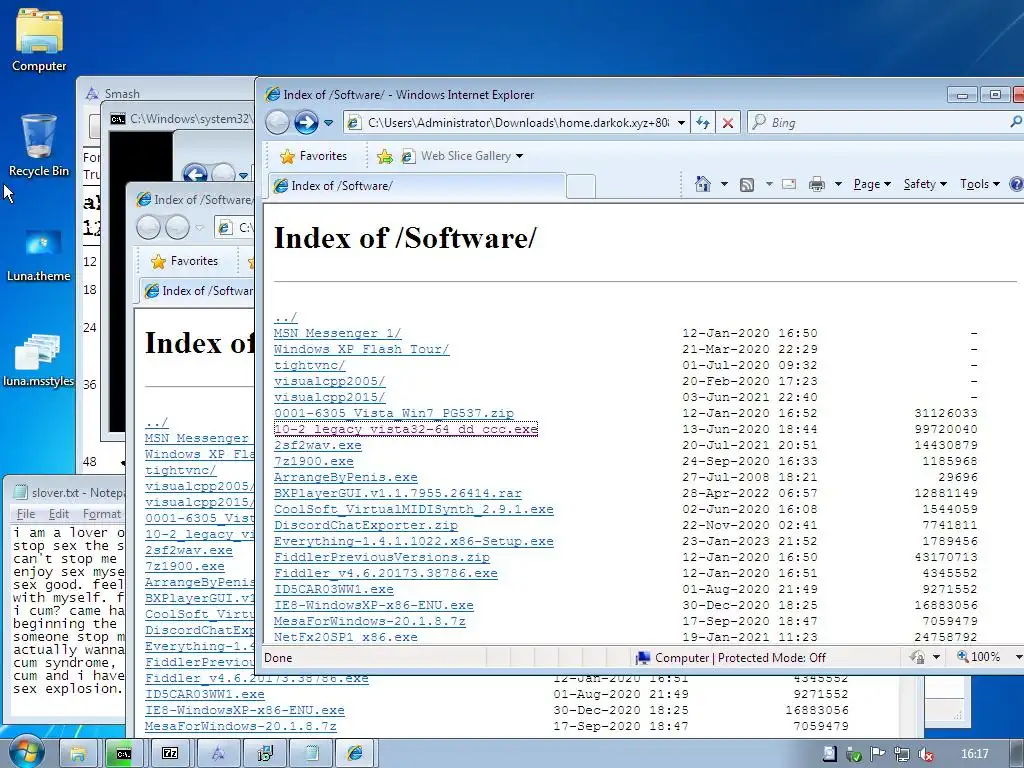Select the Luna.theme desktop file
Viewport: 1024px width, 768px height.
(x=39, y=256)
